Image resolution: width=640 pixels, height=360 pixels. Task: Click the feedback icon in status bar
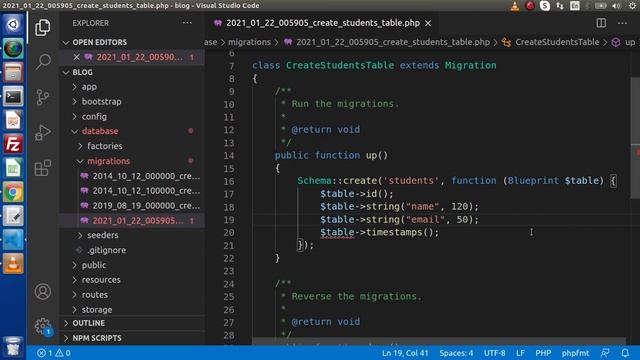coord(605,353)
